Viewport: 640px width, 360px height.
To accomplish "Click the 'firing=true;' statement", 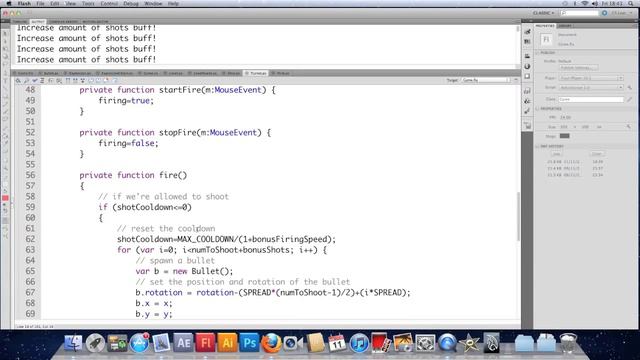I will [x=126, y=100].
